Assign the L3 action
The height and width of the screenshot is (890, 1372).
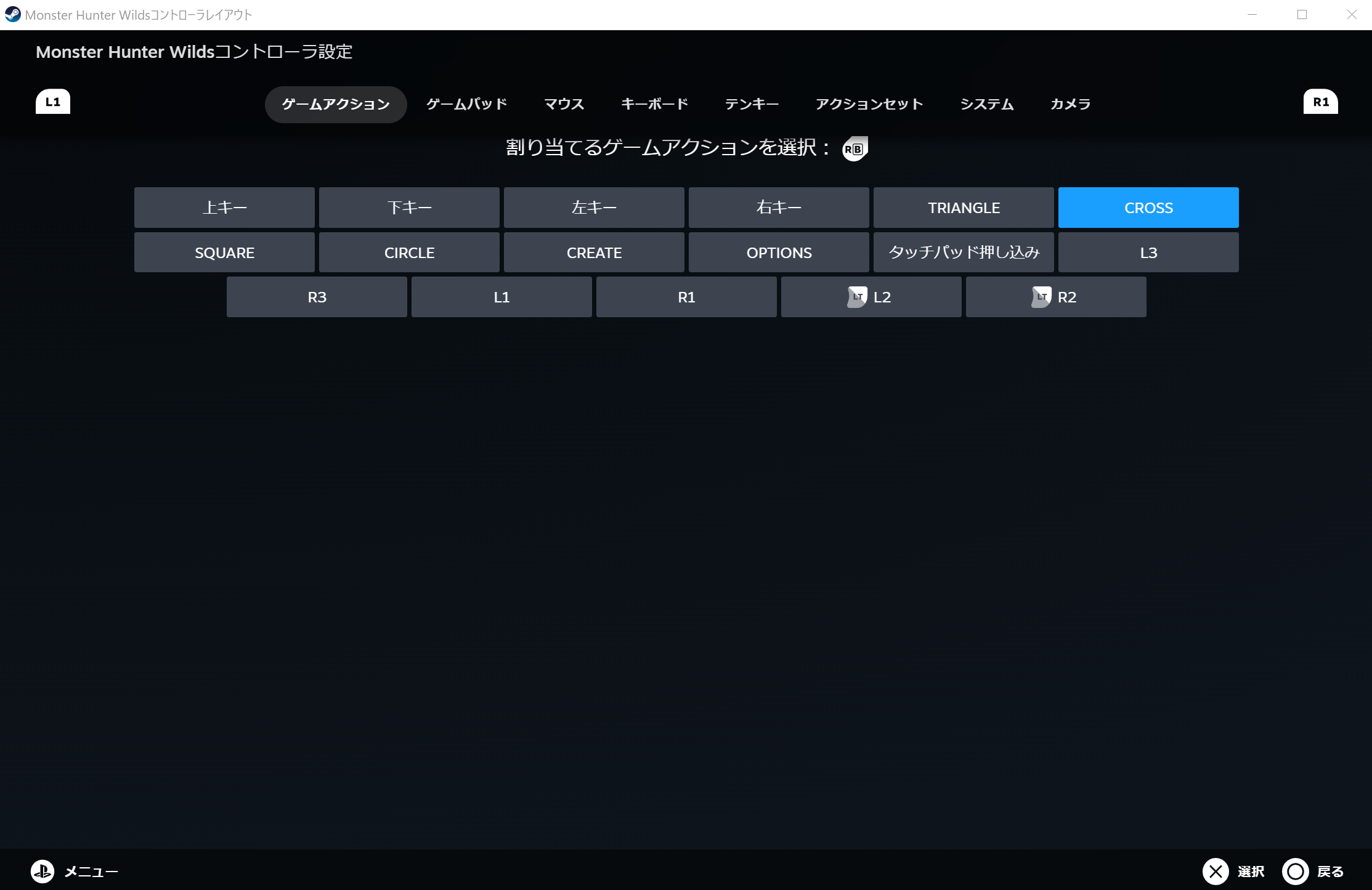pos(1148,253)
